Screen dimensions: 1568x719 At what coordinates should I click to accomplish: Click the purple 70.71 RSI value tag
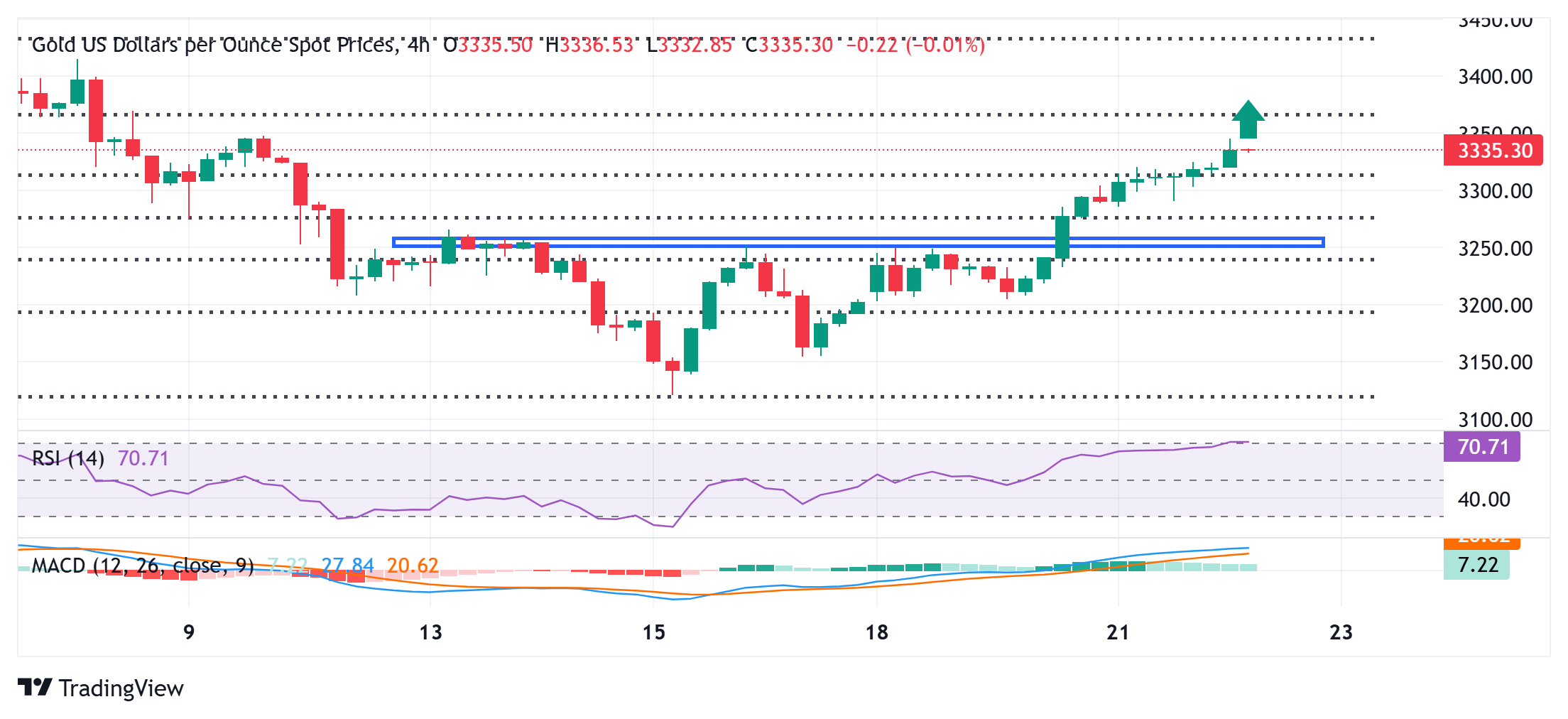click(x=1482, y=447)
